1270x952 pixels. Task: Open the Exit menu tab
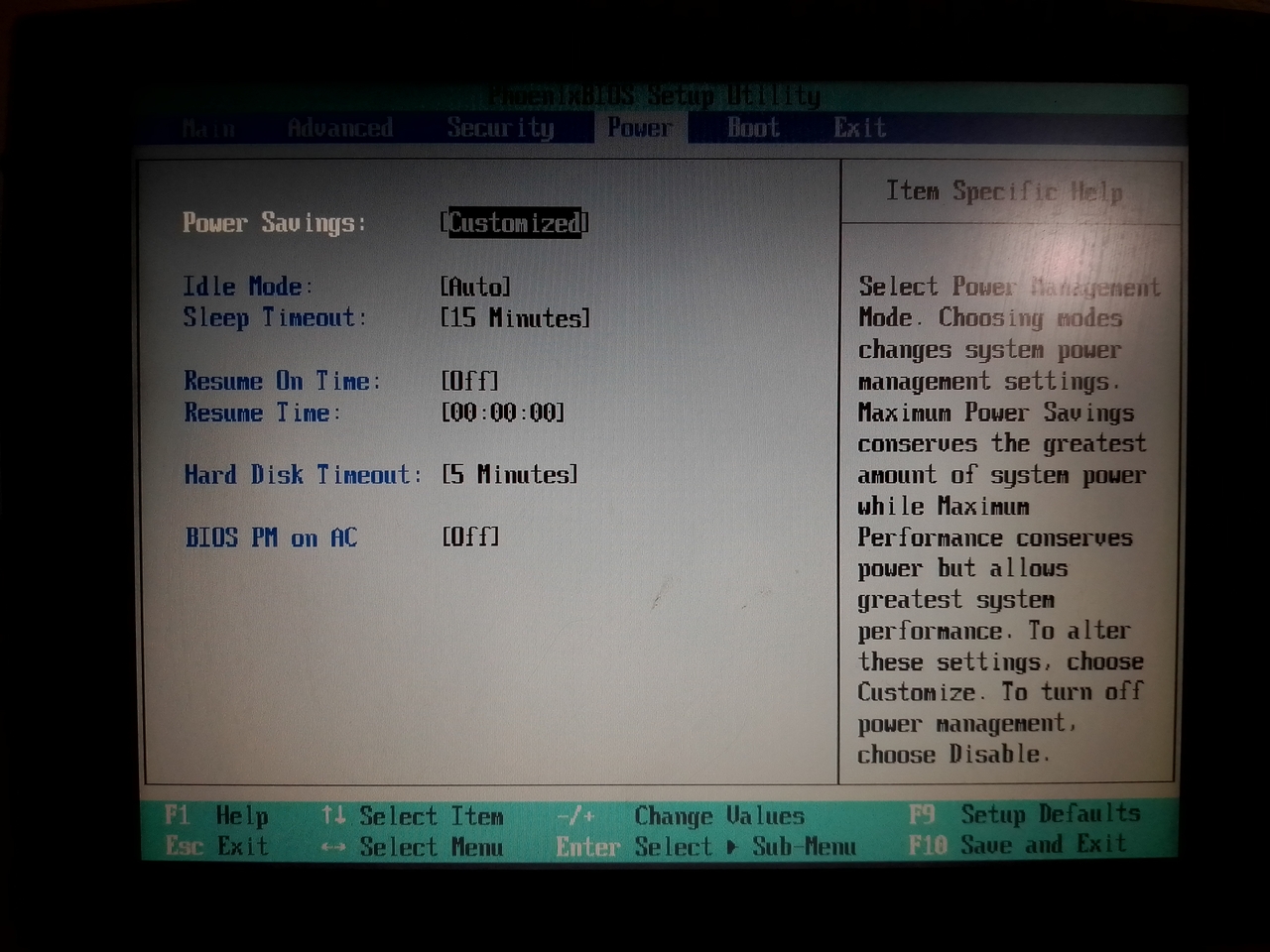pos(859,128)
